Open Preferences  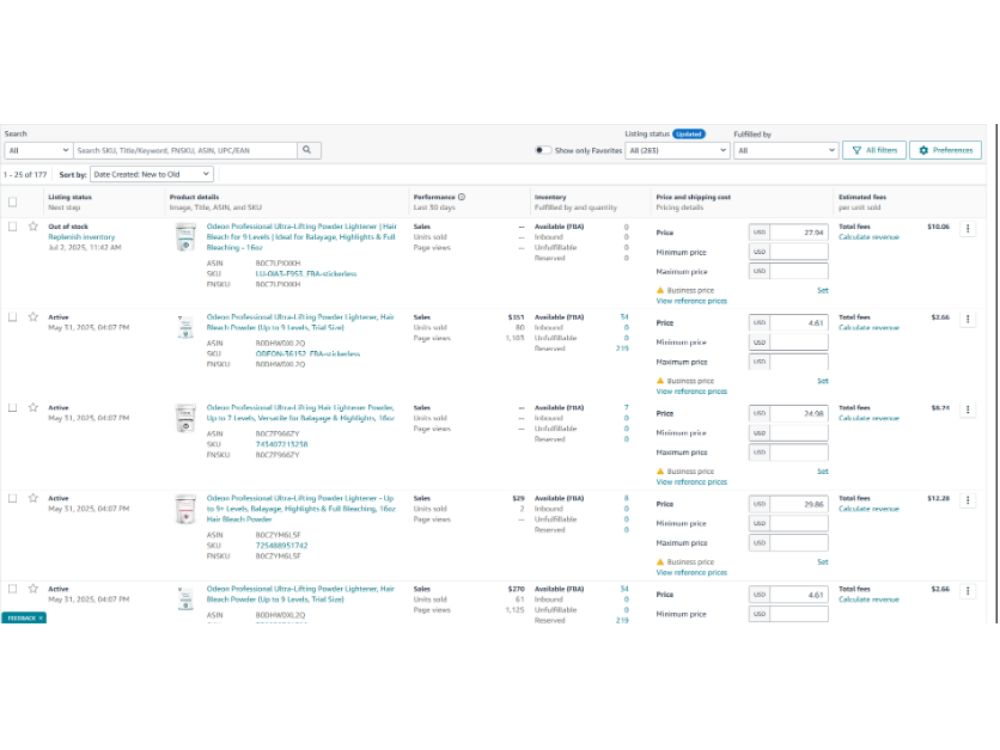point(945,151)
